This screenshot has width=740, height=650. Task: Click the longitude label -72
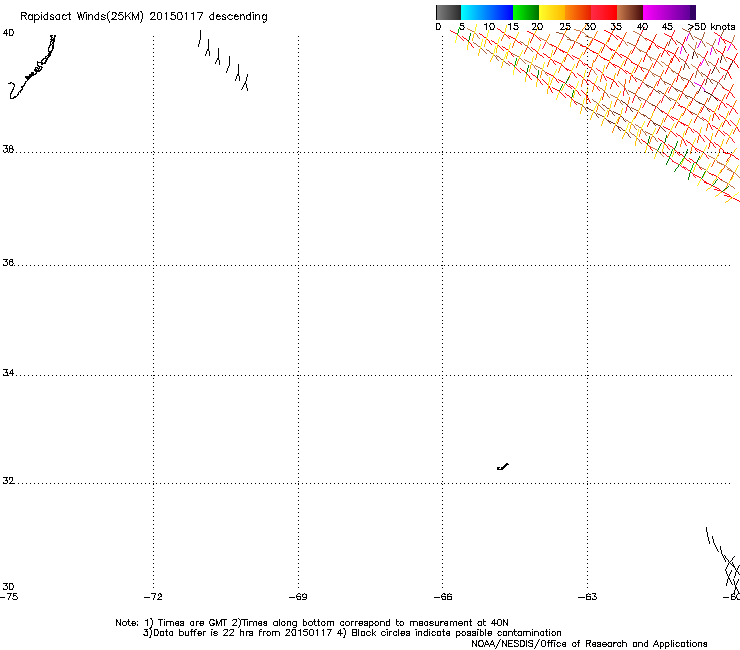(x=153, y=597)
